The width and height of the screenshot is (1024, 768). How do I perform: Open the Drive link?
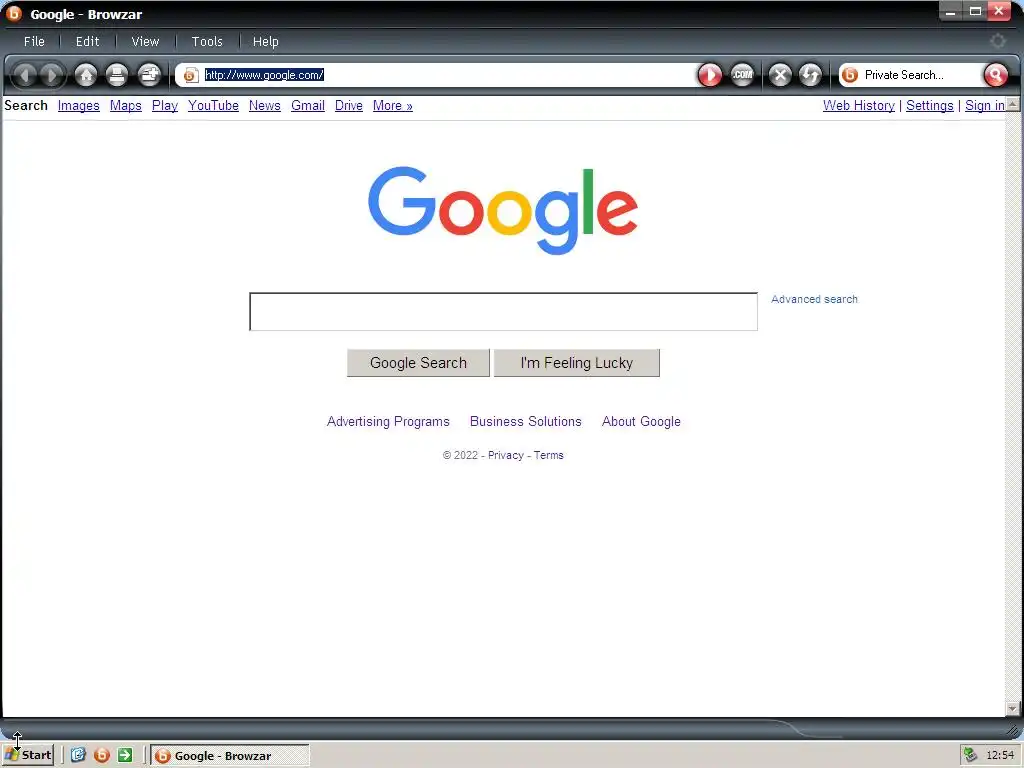[x=349, y=106]
